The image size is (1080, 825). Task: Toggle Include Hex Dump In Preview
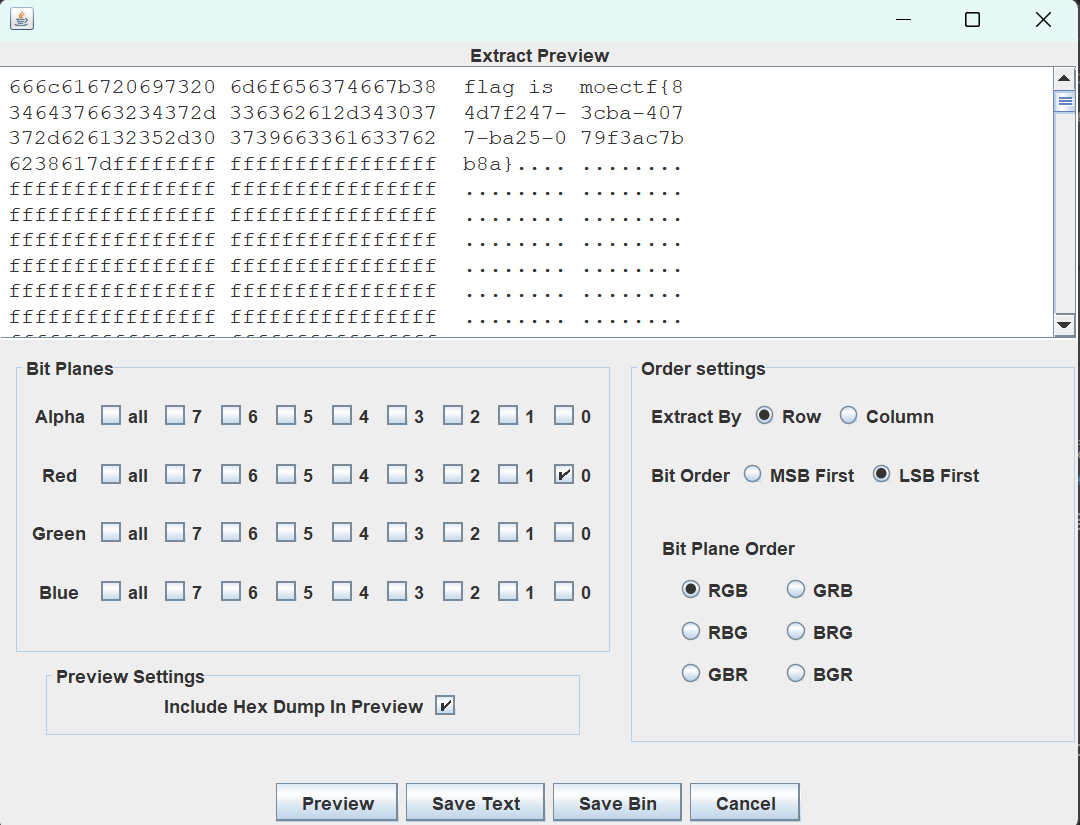tap(445, 706)
